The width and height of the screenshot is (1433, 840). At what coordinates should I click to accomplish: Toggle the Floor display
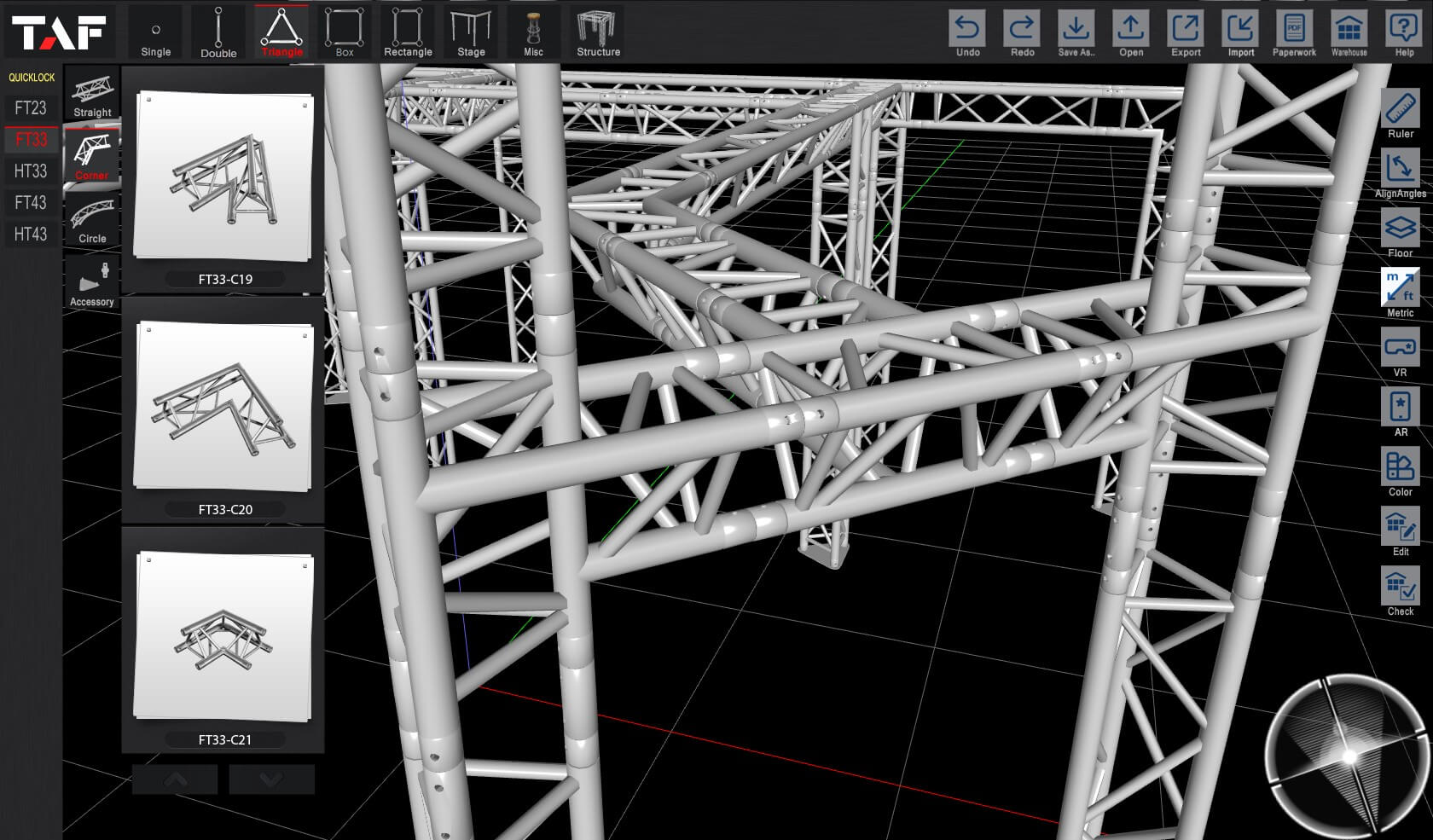[1400, 235]
